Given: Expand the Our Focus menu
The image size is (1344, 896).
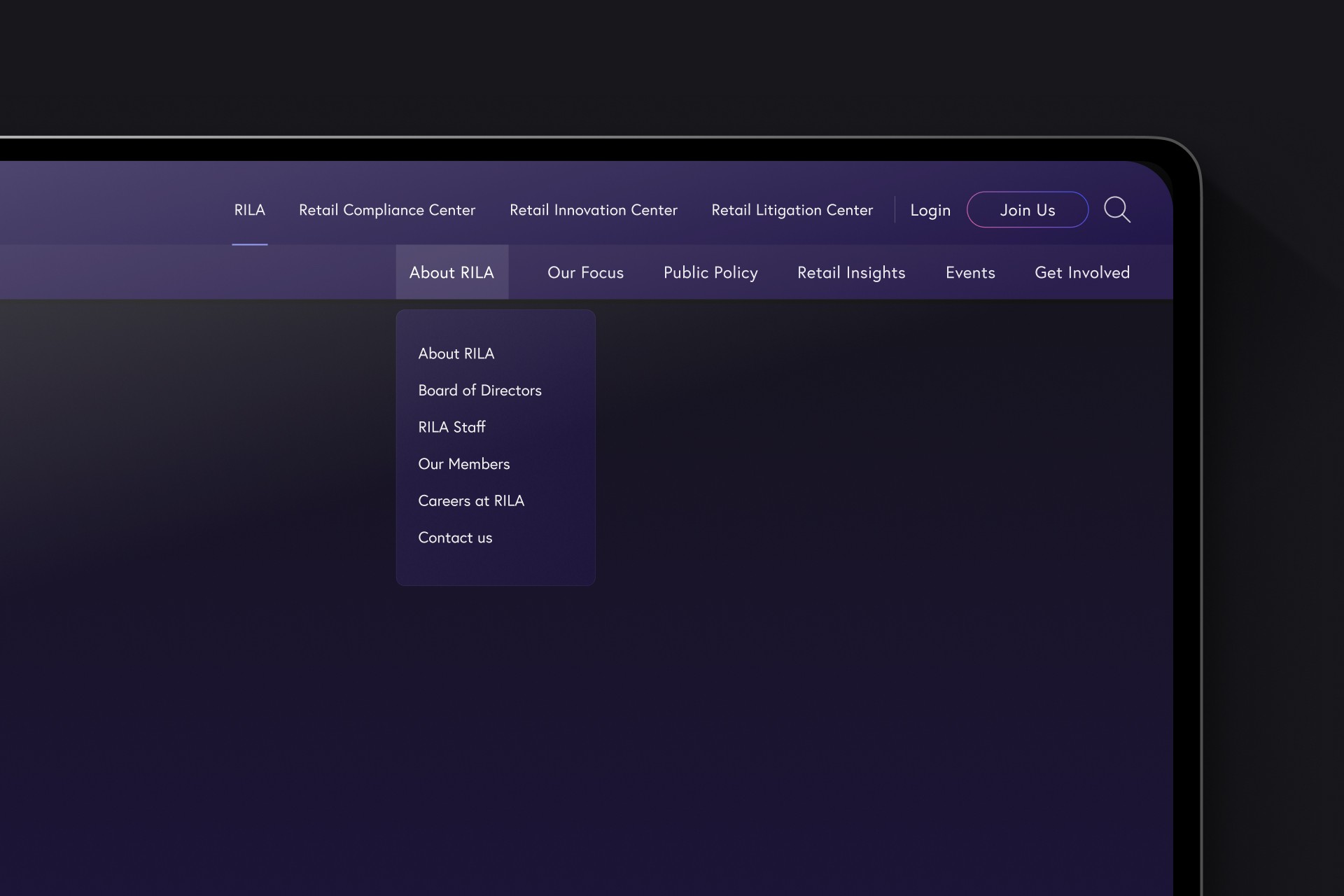Looking at the screenshot, I should (585, 272).
